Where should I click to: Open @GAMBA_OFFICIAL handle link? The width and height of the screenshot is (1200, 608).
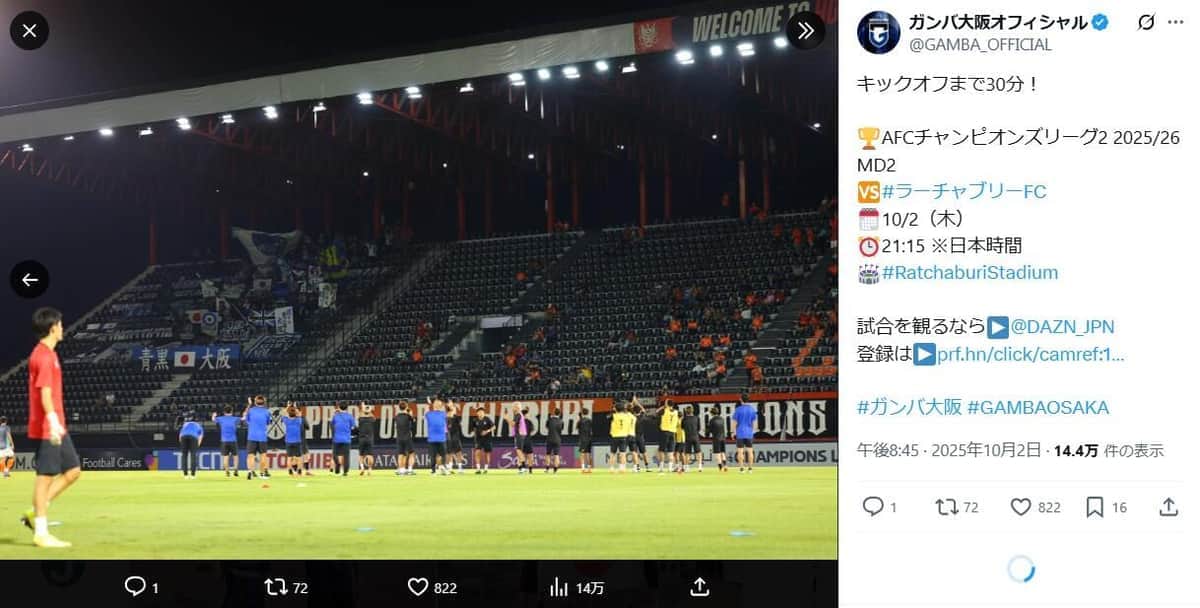pyautogui.click(x=980, y=45)
